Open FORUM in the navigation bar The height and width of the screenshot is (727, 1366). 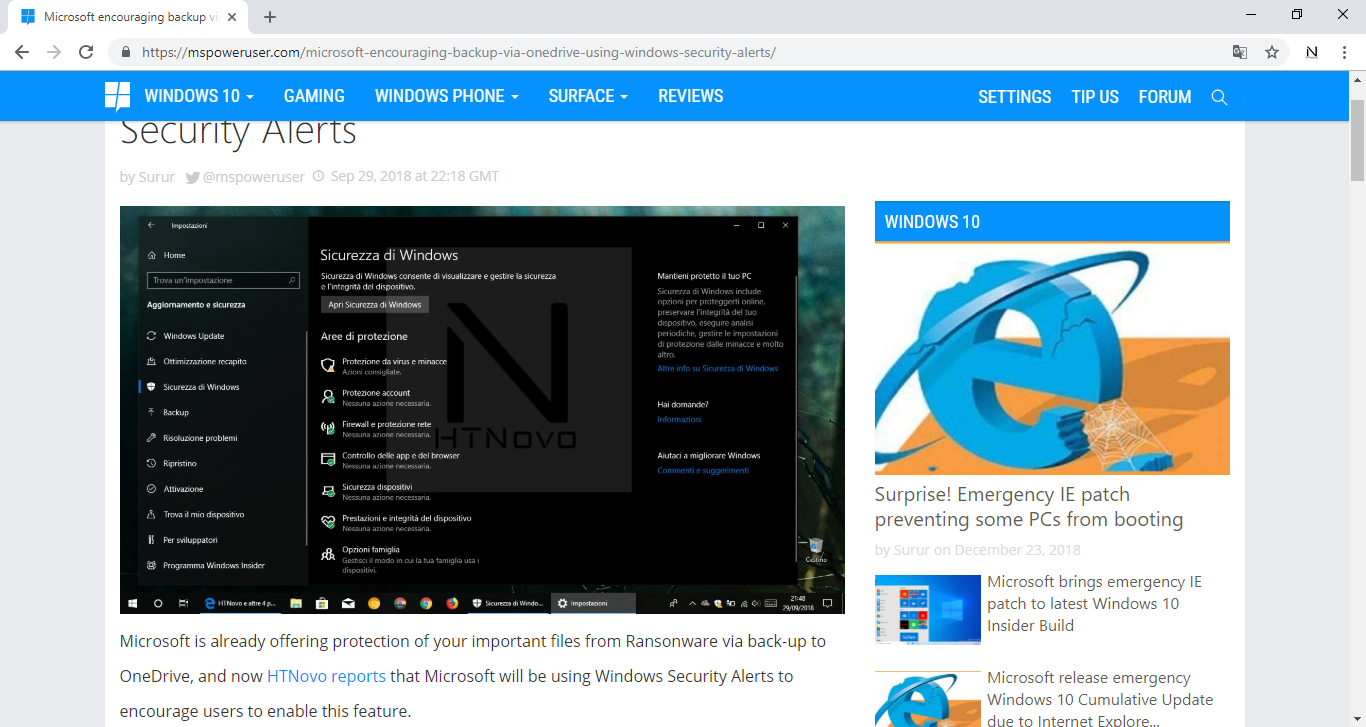[x=1165, y=97]
